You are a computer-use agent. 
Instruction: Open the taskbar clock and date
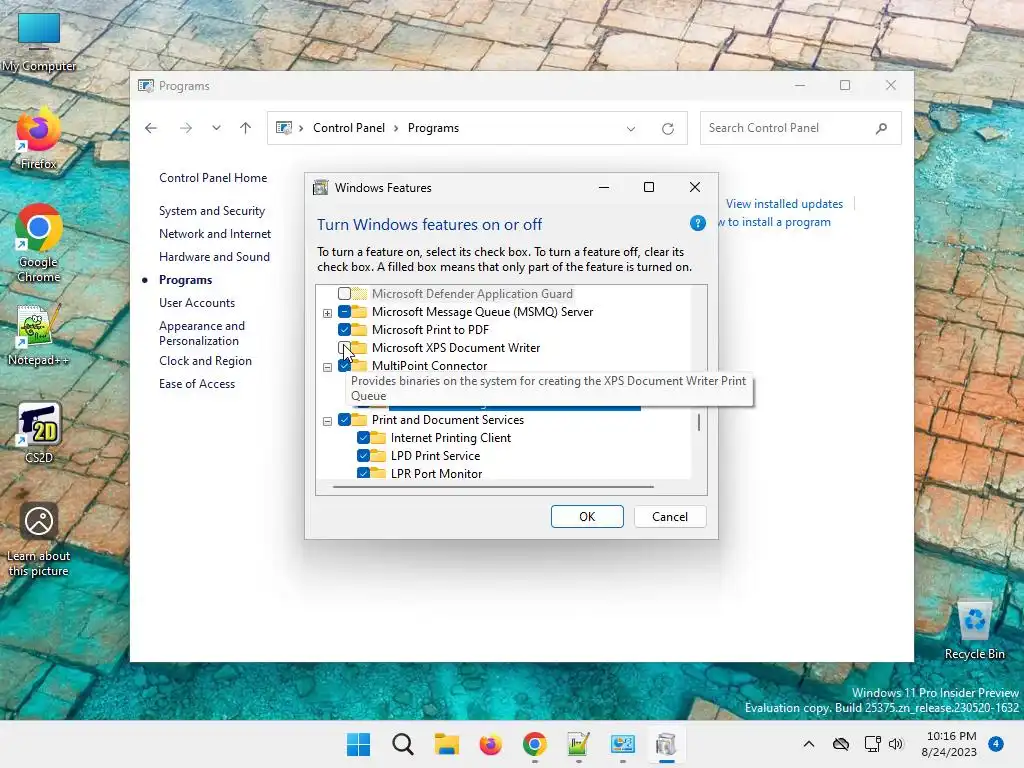pos(948,744)
